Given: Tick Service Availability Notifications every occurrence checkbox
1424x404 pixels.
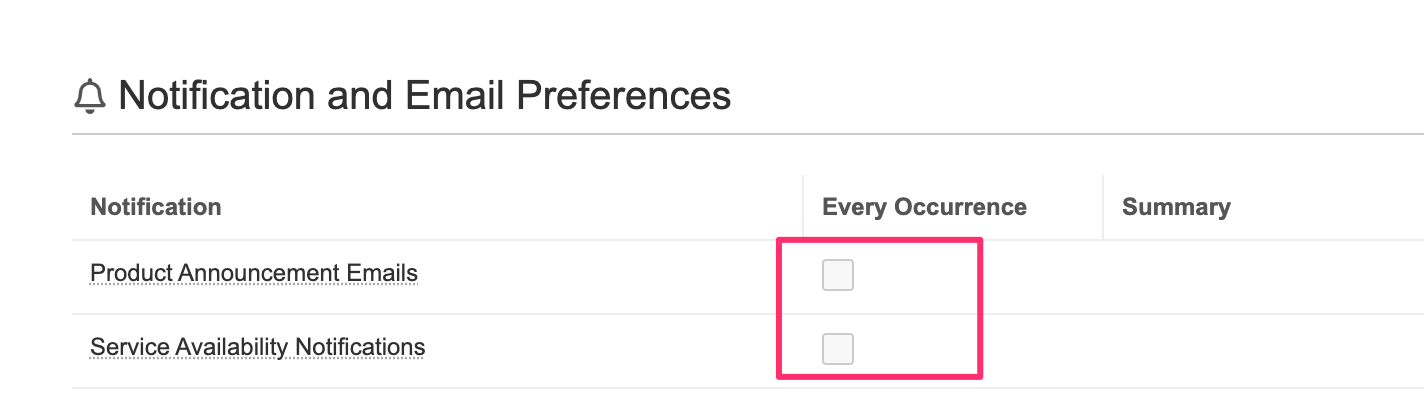Looking at the screenshot, I should [x=837, y=349].
